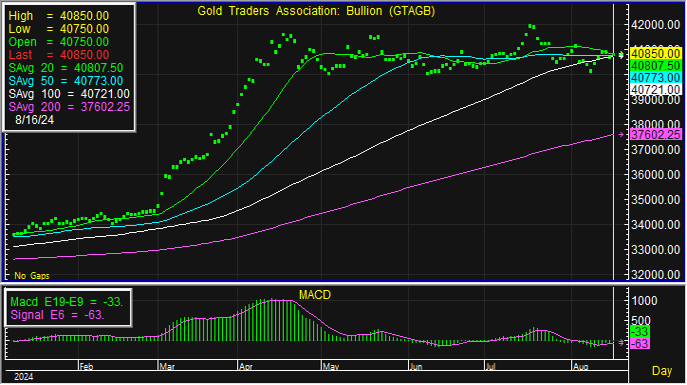Click the chart title Gold Traders Association Bullion
687x385 pixels.
pos(316,11)
